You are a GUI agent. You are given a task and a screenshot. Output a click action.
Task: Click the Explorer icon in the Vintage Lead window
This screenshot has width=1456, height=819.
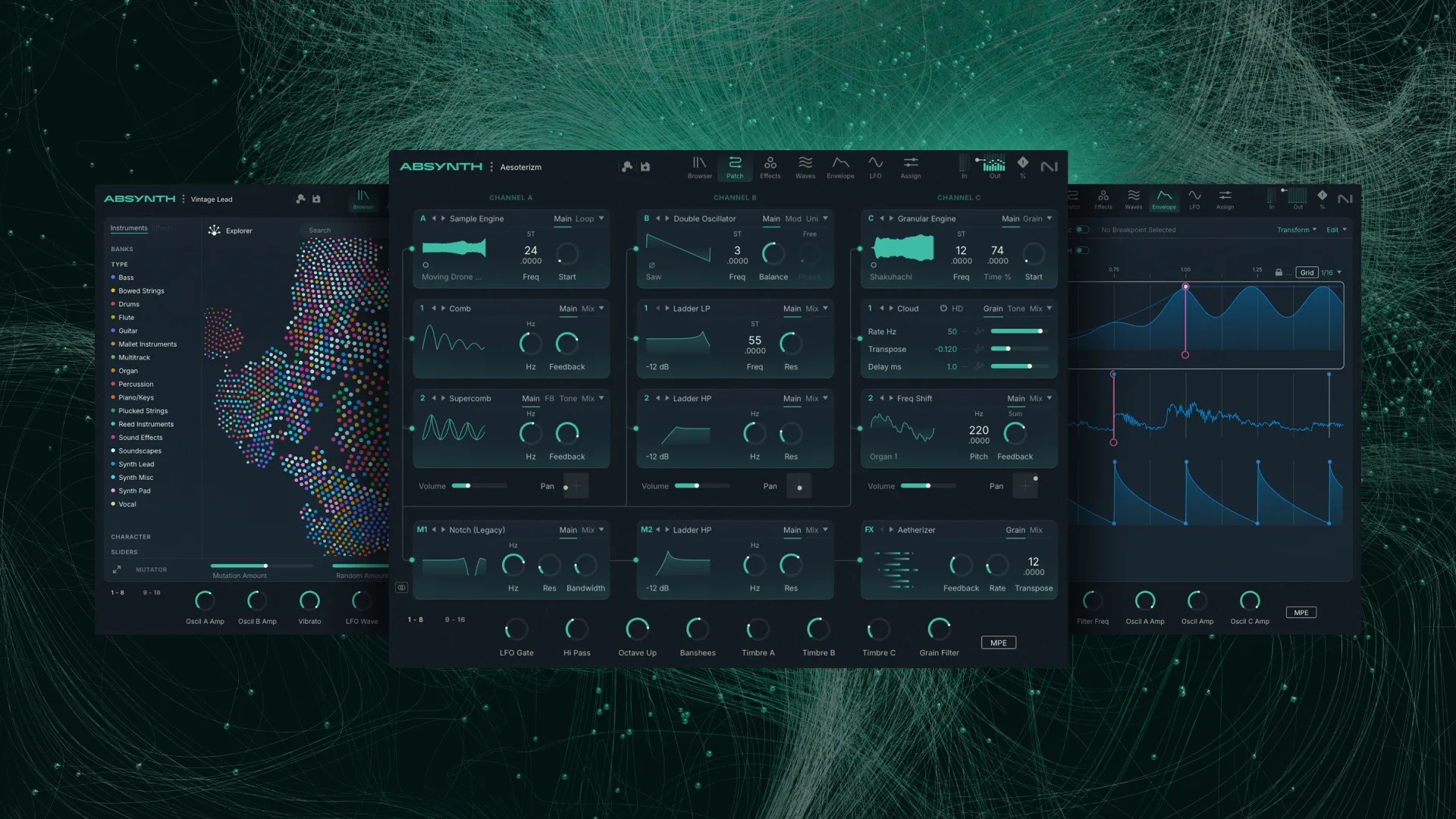214,231
